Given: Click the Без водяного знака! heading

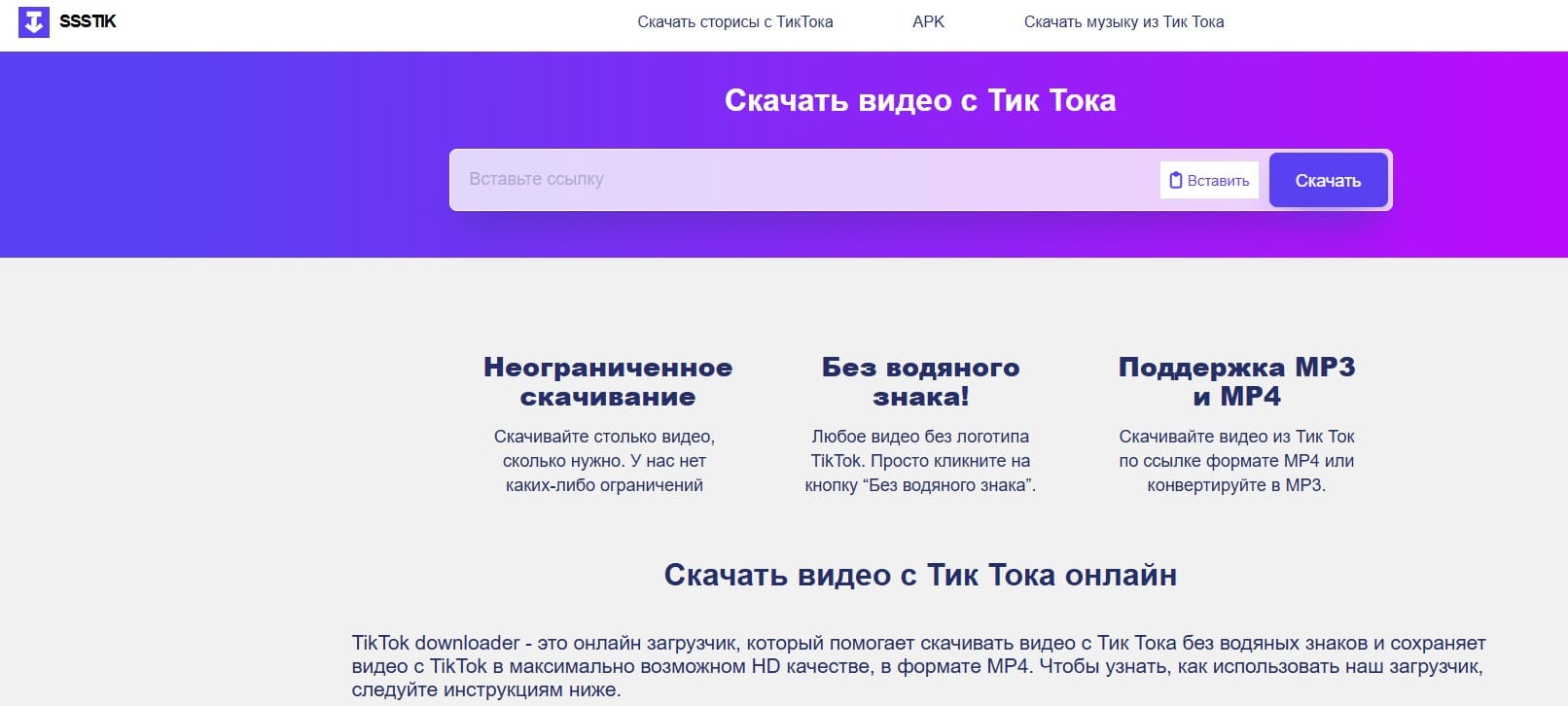Looking at the screenshot, I should pyautogui.click(x=920, y=381).
